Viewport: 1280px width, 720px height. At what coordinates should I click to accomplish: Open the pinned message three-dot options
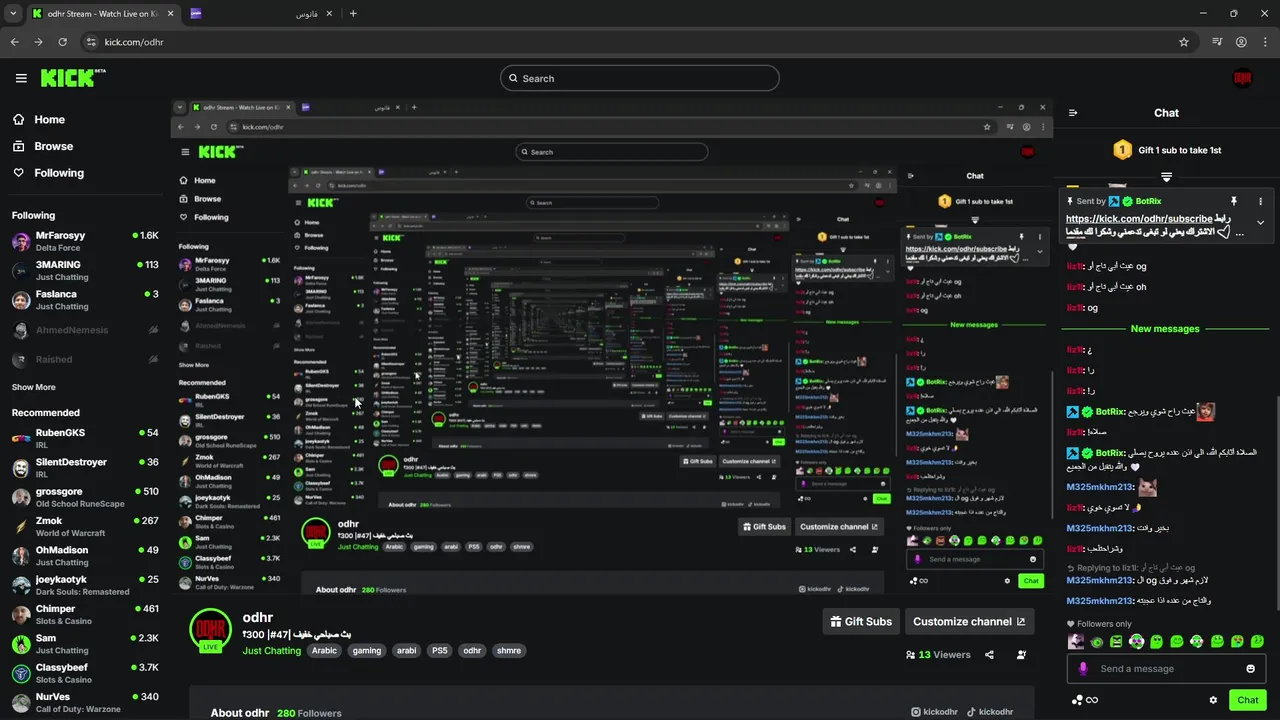[x=1260, y=201]
